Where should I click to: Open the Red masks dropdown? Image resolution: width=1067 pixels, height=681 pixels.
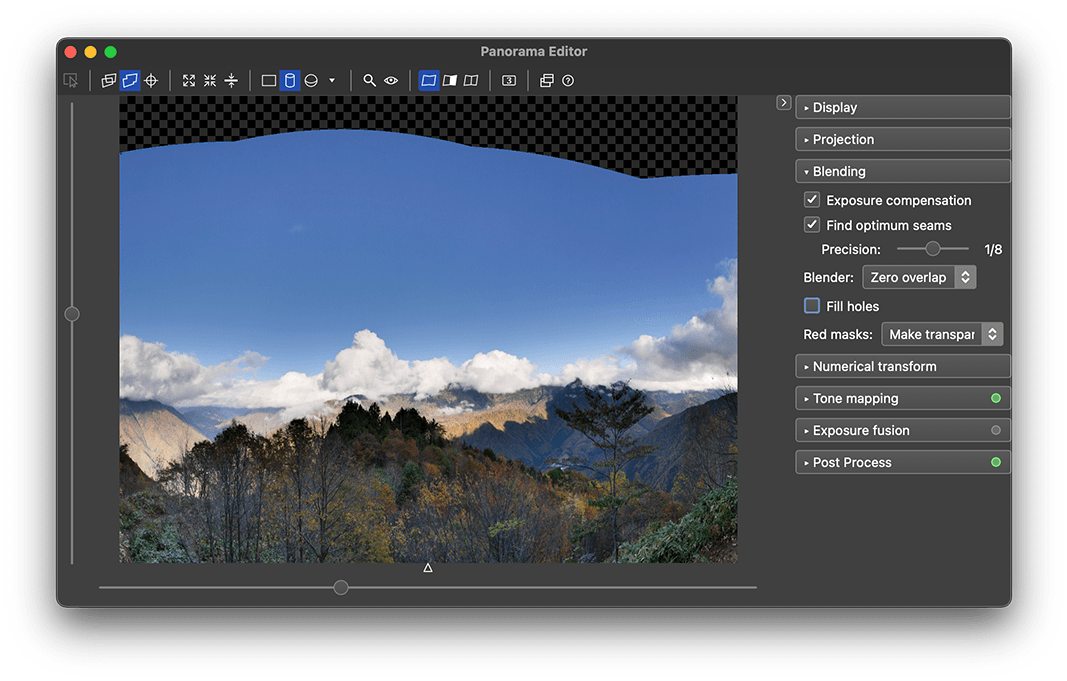(942, 335)
